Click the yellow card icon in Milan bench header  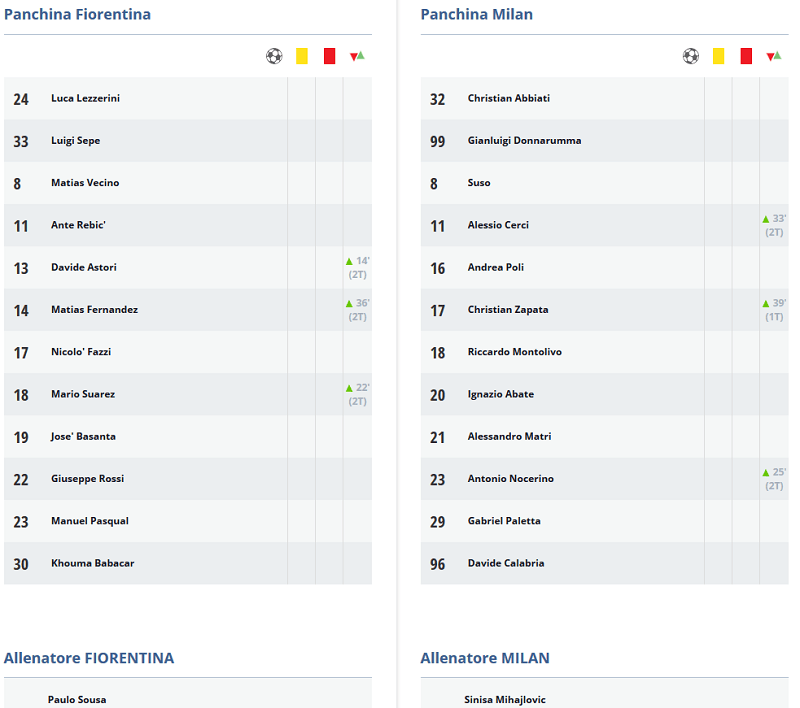[718, 56]
